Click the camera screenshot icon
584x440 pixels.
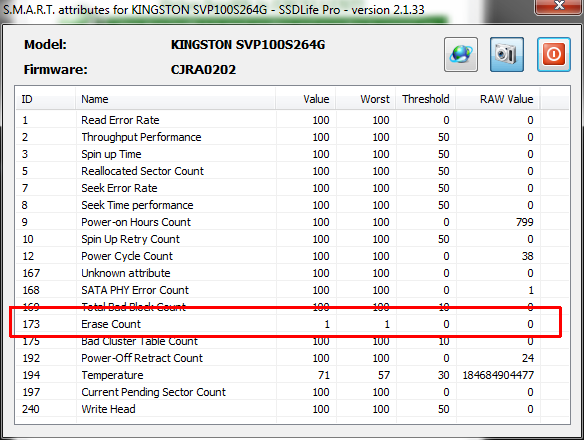click(x=507, y=54)
